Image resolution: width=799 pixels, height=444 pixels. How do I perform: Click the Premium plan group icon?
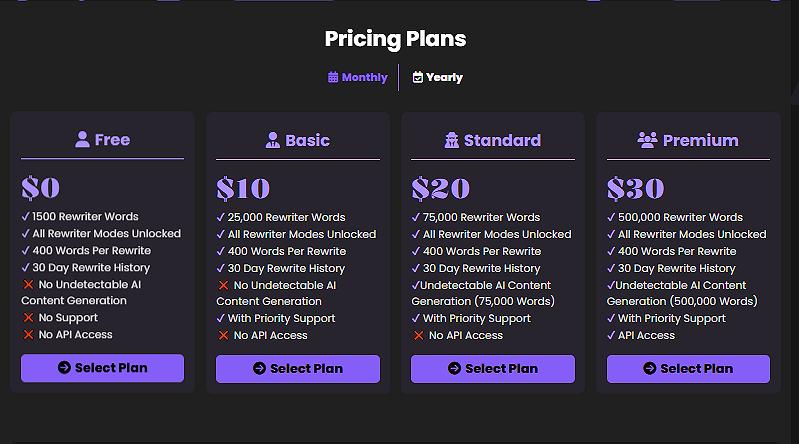pos(647,140)
